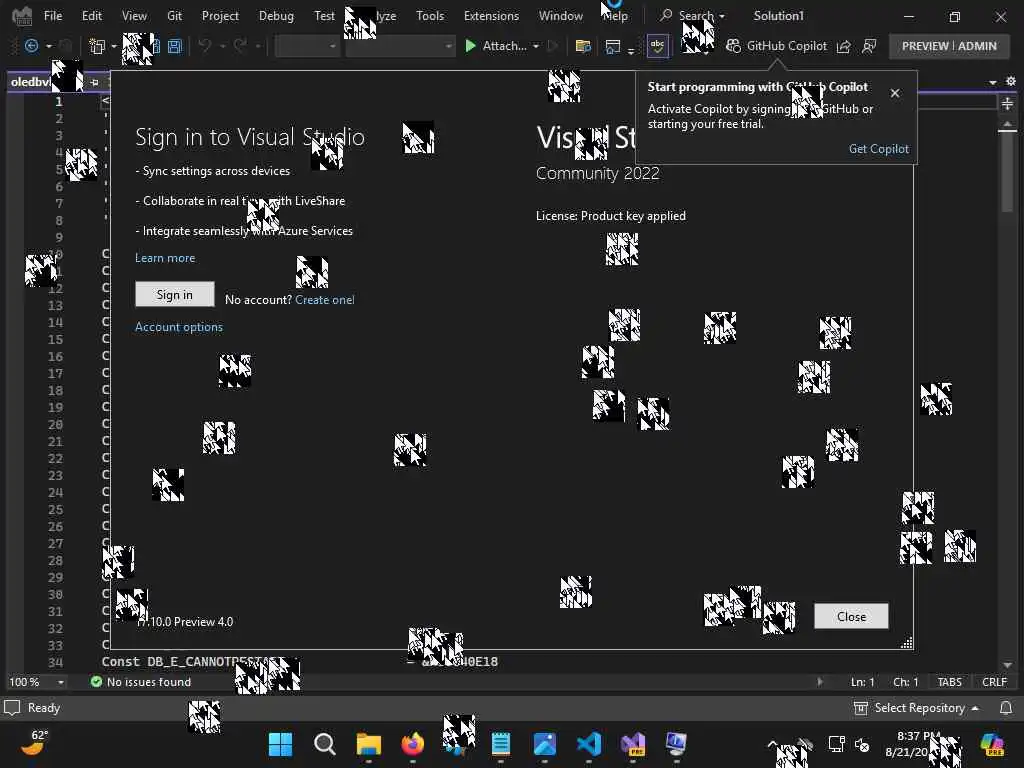Viewport: 1024px width, 768px height.
Task: Expand the Navigate Backward history dropdown
Action: pos(48,46)
